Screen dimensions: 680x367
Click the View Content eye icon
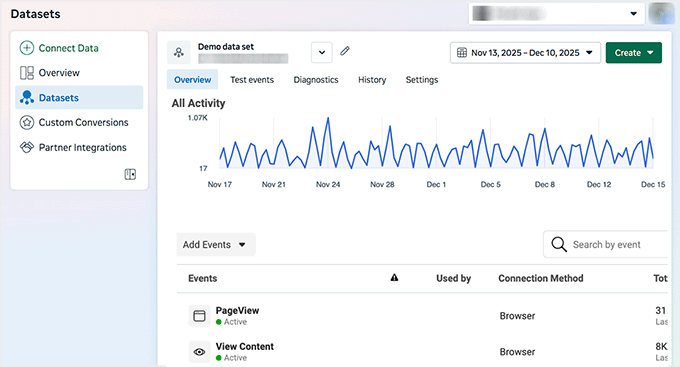tap(199, 352)
